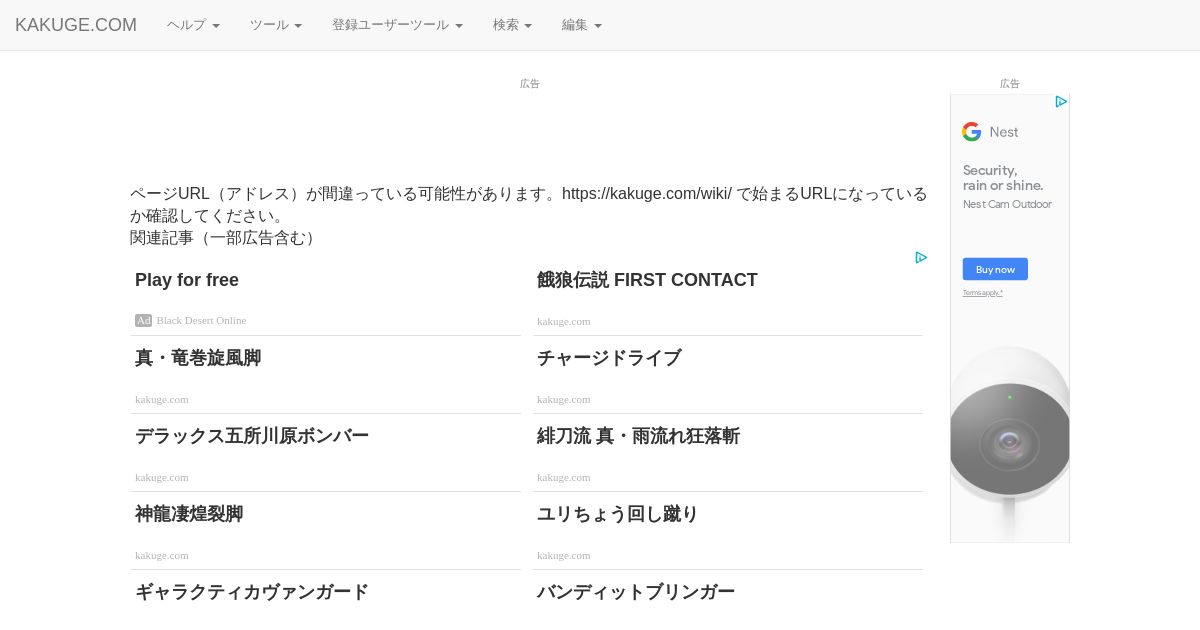Click the Black Desert Online advertiser text

[201, 320]
